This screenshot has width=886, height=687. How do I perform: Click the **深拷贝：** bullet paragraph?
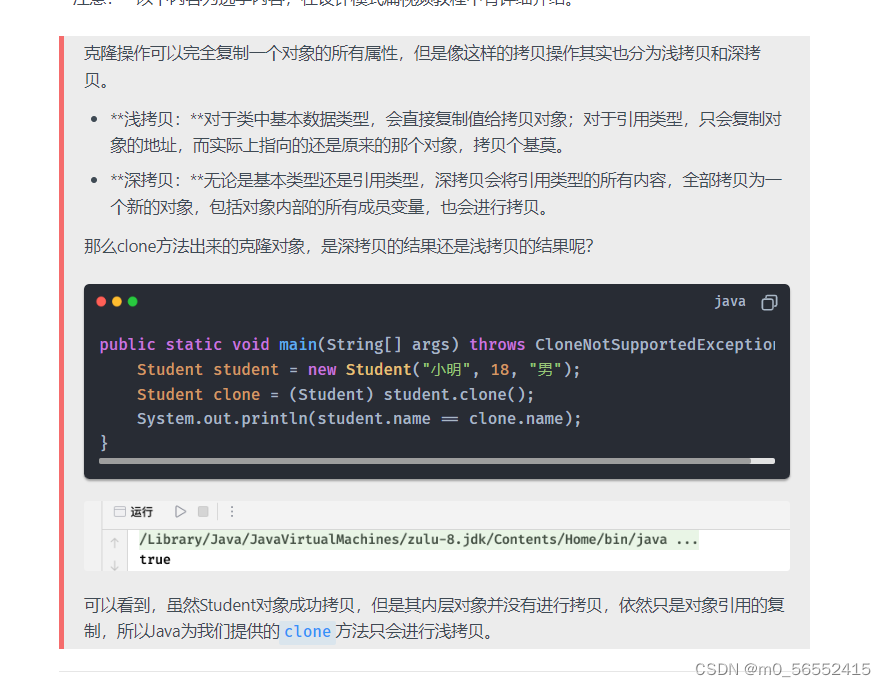click(446, 193)
